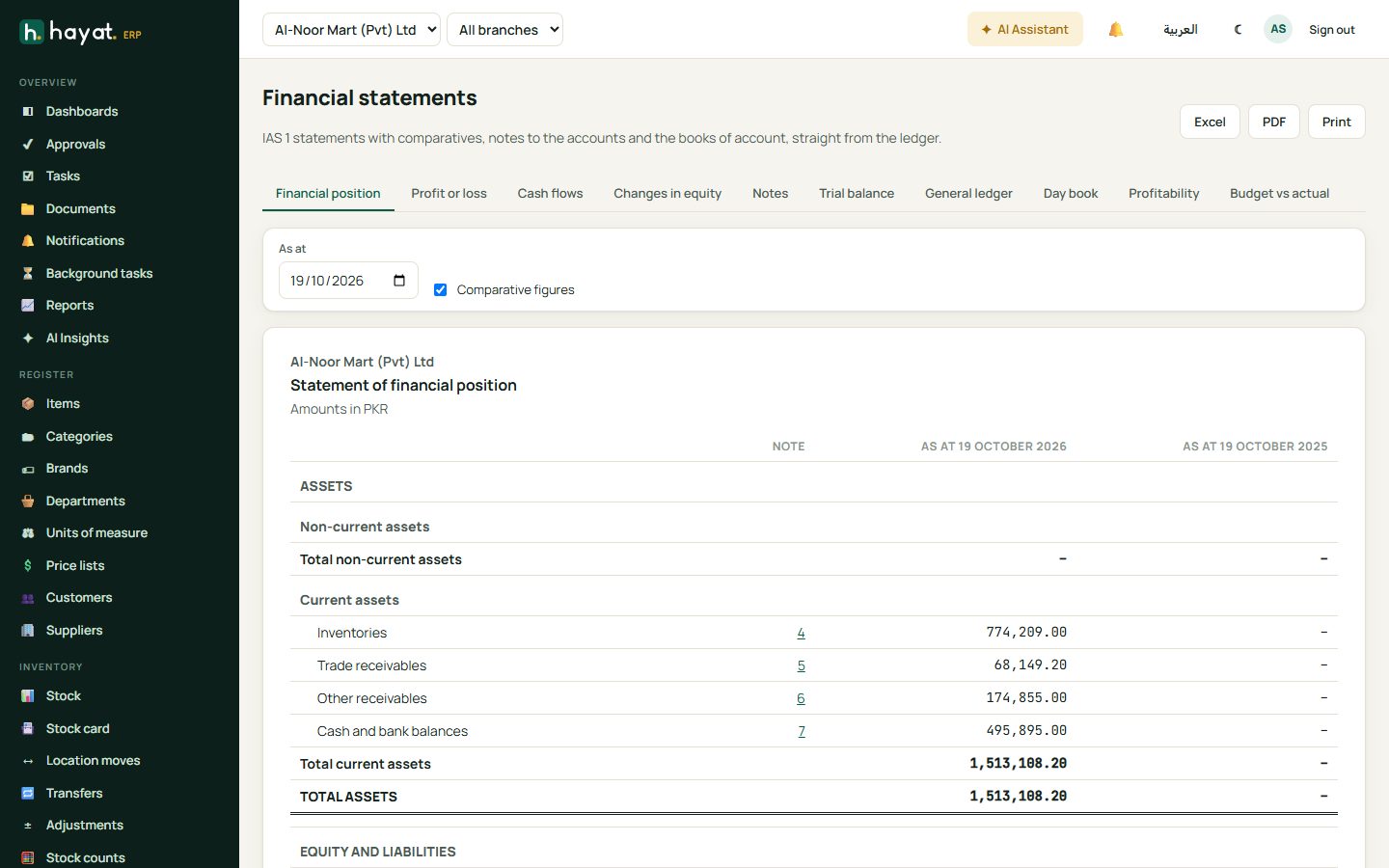Open the AS user avatar
Screen dimensions: 1389x868
coord(1278,29)
